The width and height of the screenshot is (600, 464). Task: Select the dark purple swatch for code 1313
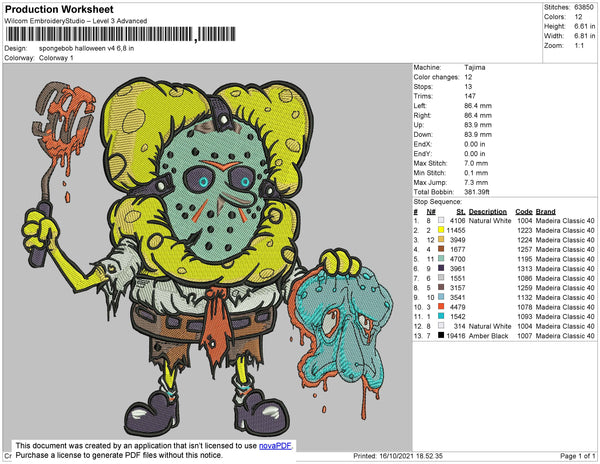click(441, 269)
